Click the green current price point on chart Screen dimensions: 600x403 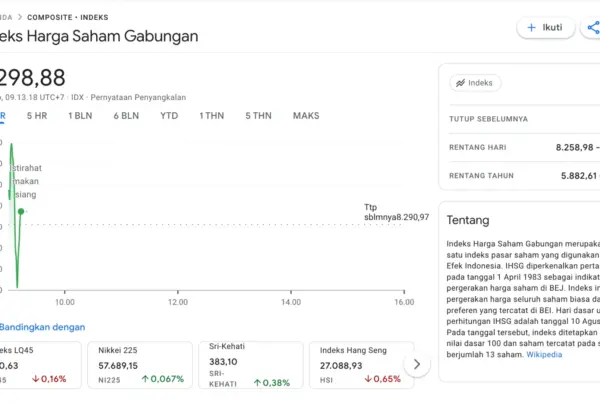tap(21, 211)
